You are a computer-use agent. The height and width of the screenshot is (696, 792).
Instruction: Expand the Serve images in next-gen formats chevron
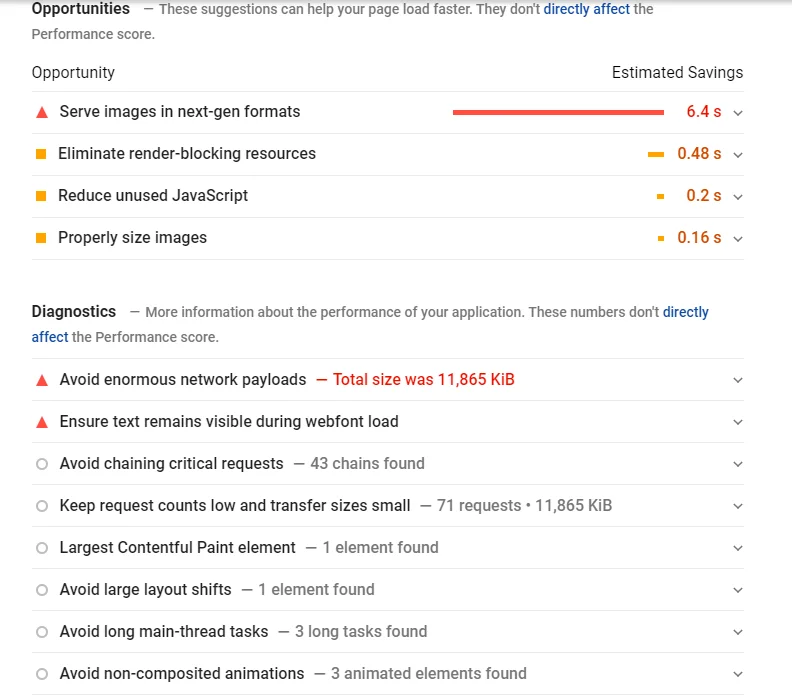click(738, 113)
